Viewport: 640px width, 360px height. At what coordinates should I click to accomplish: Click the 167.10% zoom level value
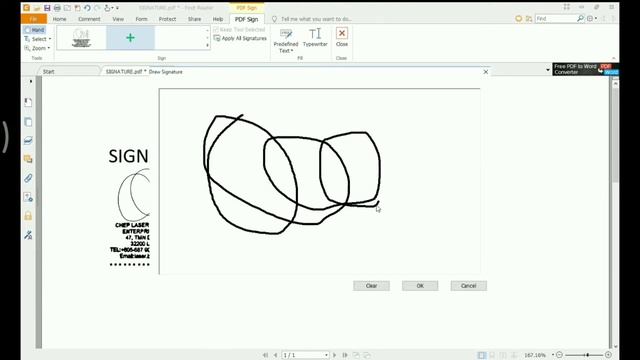(x=535, y=355)
